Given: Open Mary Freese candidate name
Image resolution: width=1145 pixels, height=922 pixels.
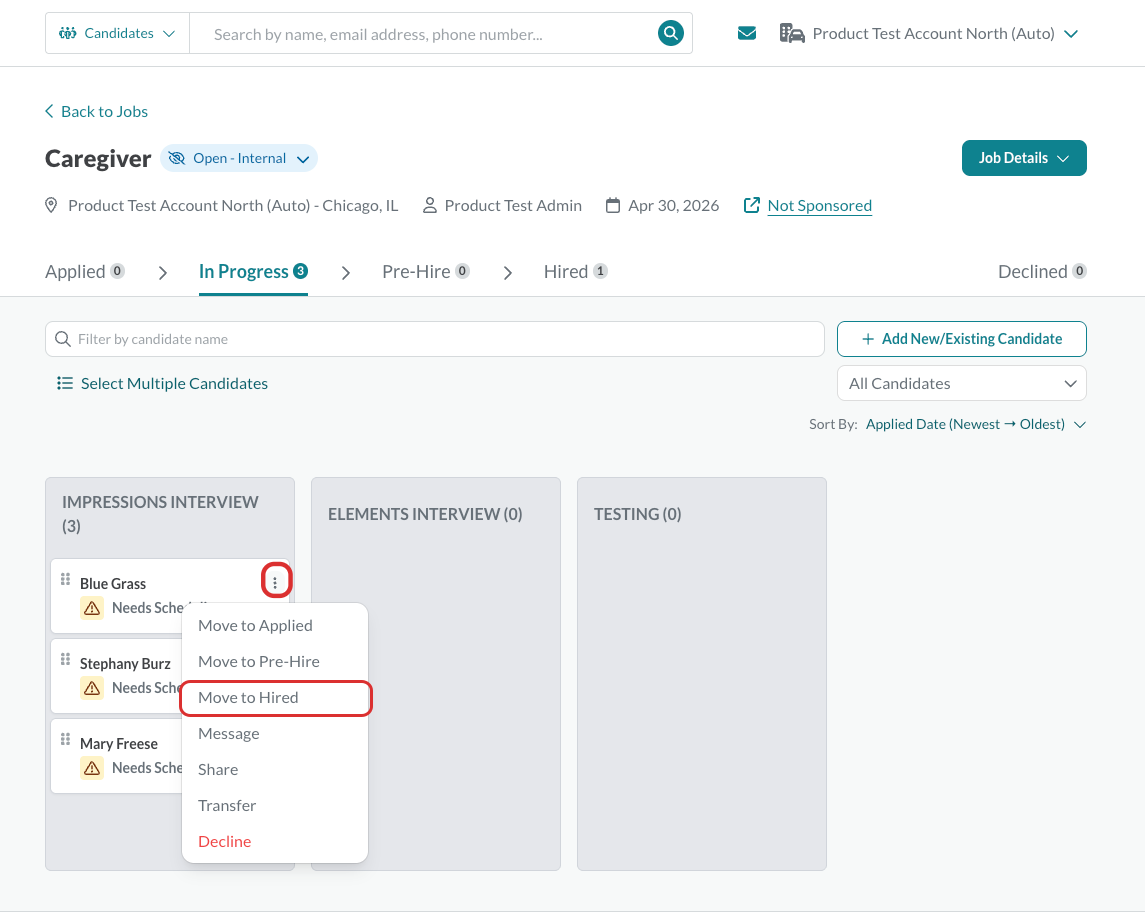Looking at the screenshot, I should (119, 743).
